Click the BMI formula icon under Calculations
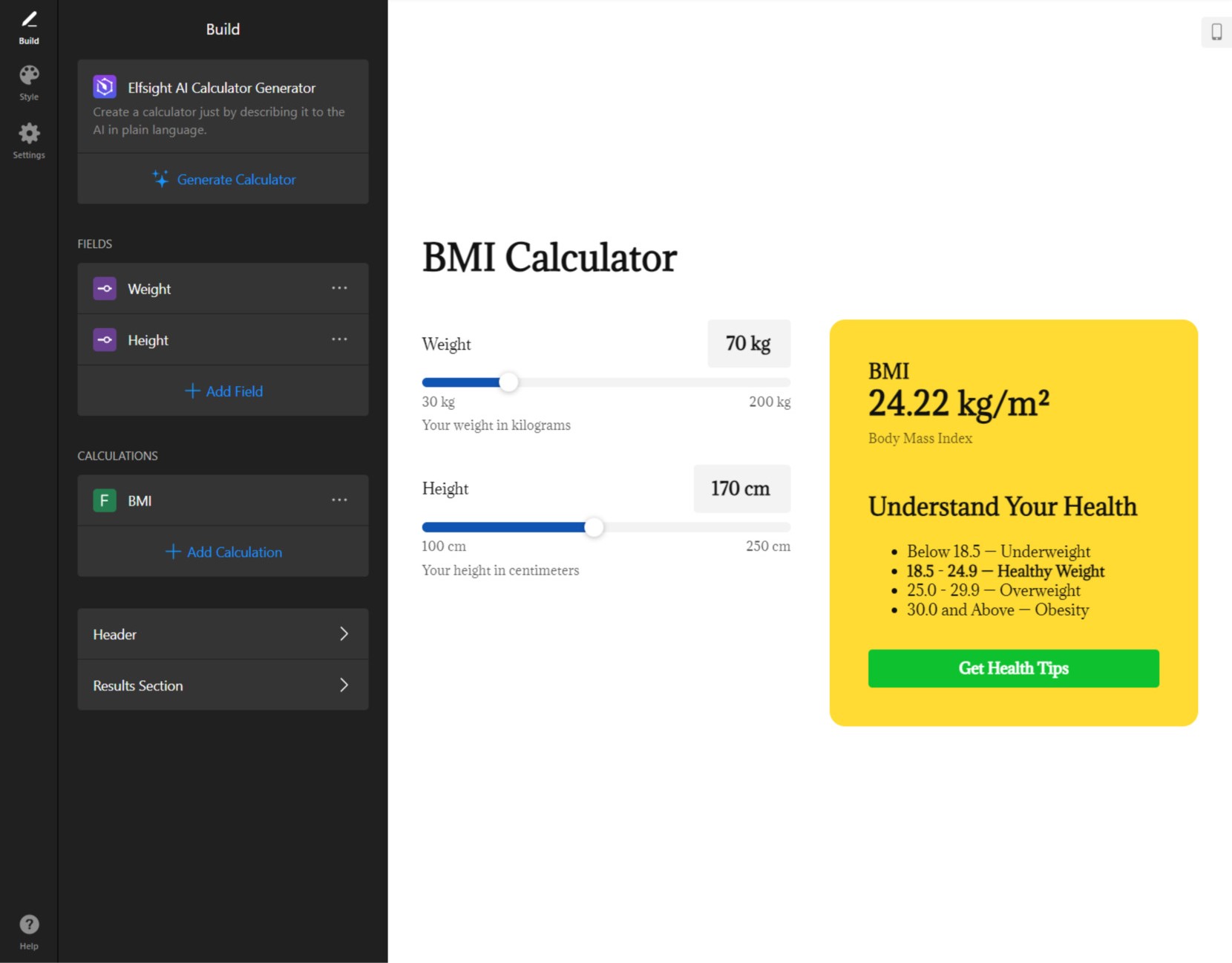Screen dimensions: 1232x963 pos(104,500)
